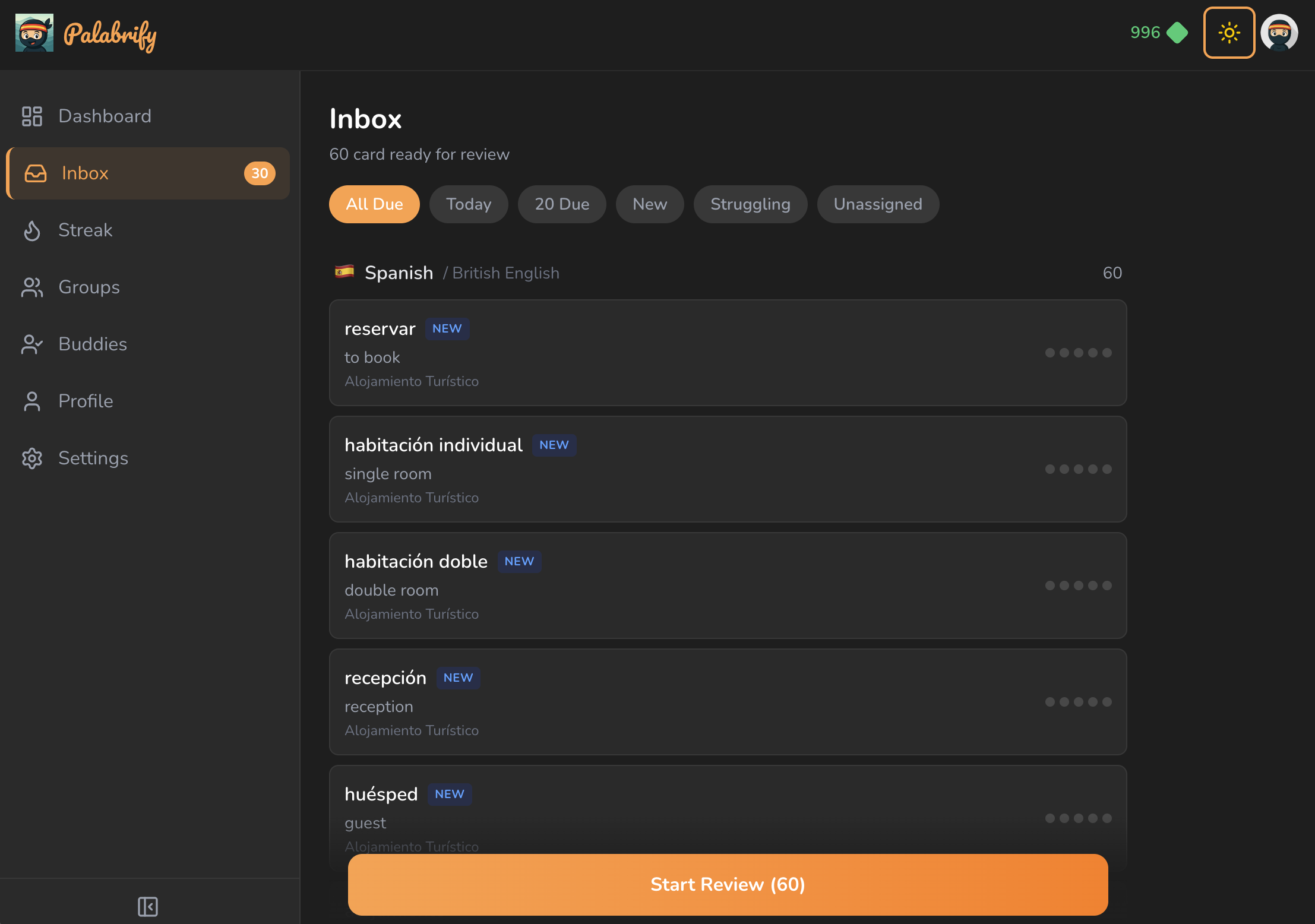Open the habitación doble card
Screen dimensions: 1315x924
(x=728, y=586)
